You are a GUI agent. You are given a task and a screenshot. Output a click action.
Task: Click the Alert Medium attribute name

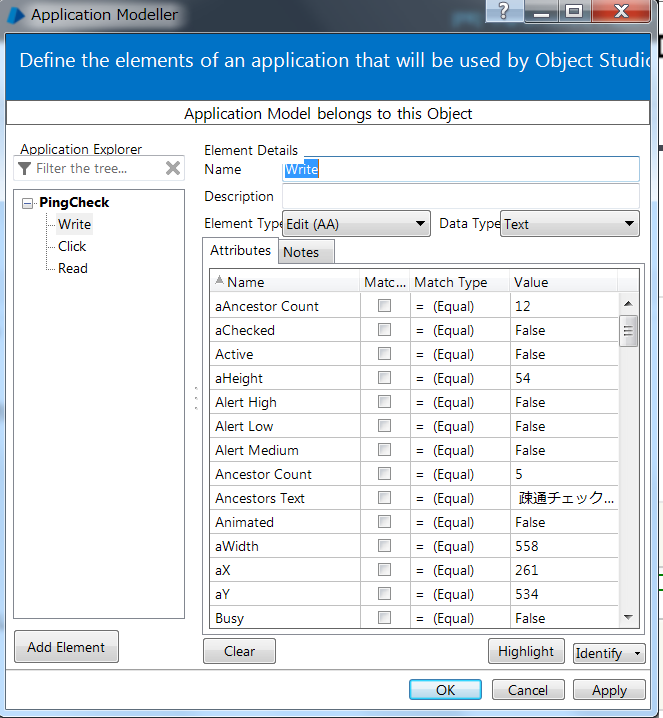click(x=257, y=450)
